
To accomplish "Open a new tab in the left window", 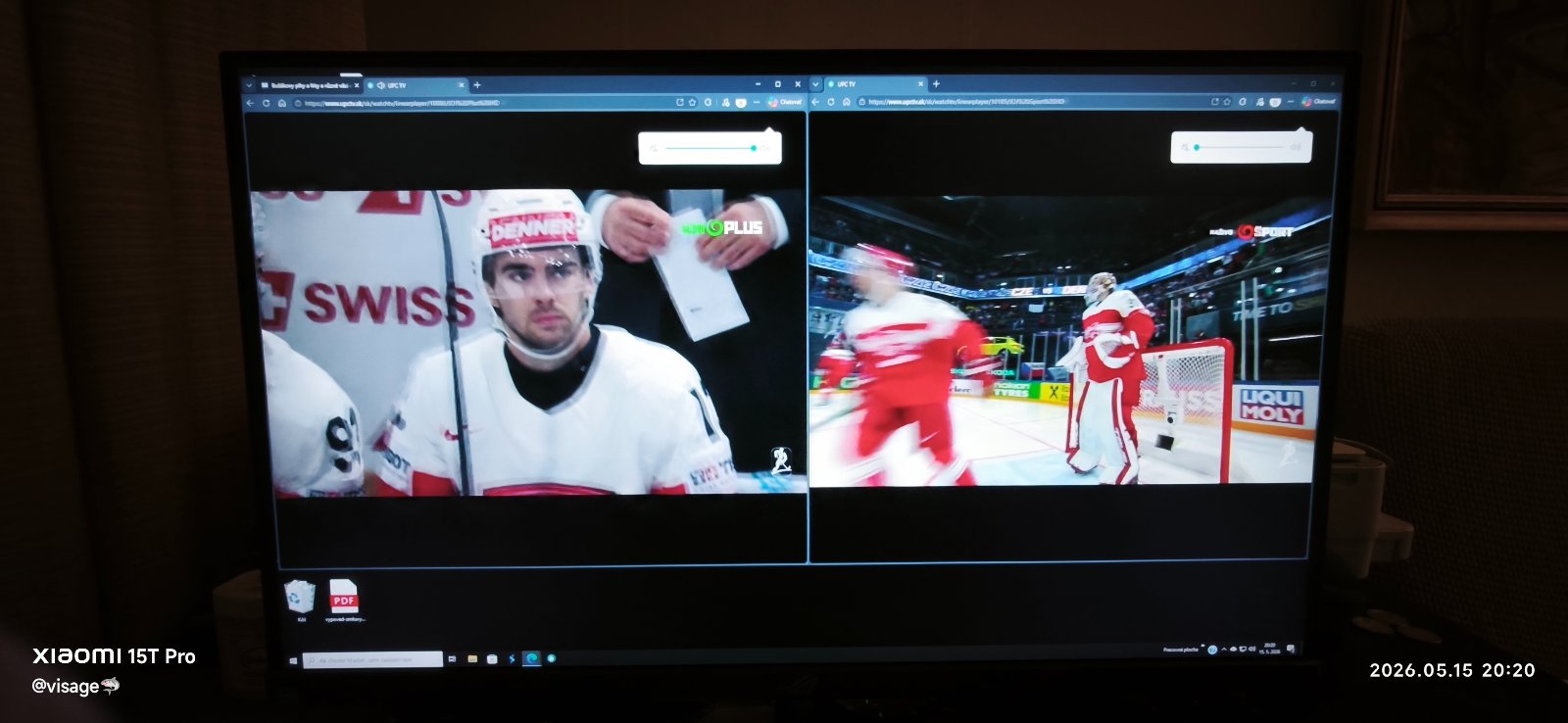I will (x=477, y=85).
